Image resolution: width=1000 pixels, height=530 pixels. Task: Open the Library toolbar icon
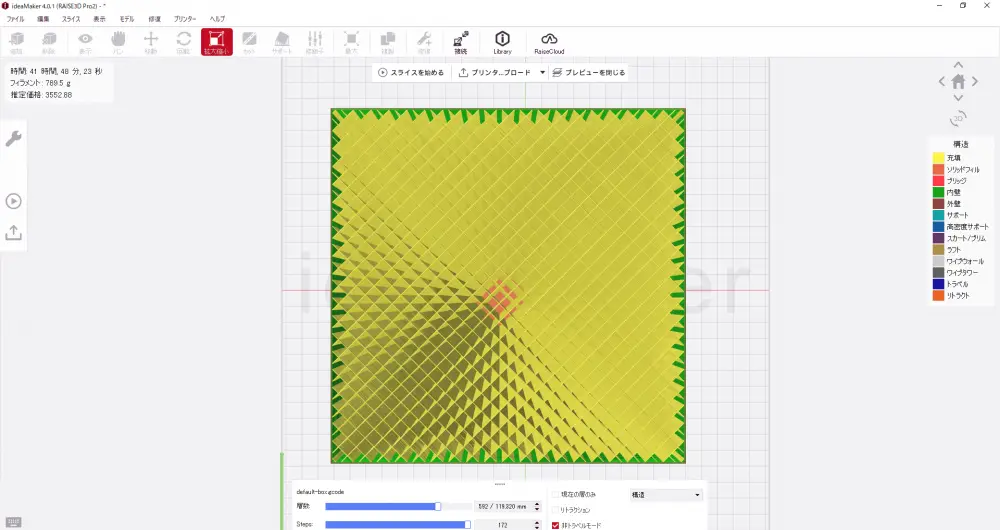click(502, 42)
